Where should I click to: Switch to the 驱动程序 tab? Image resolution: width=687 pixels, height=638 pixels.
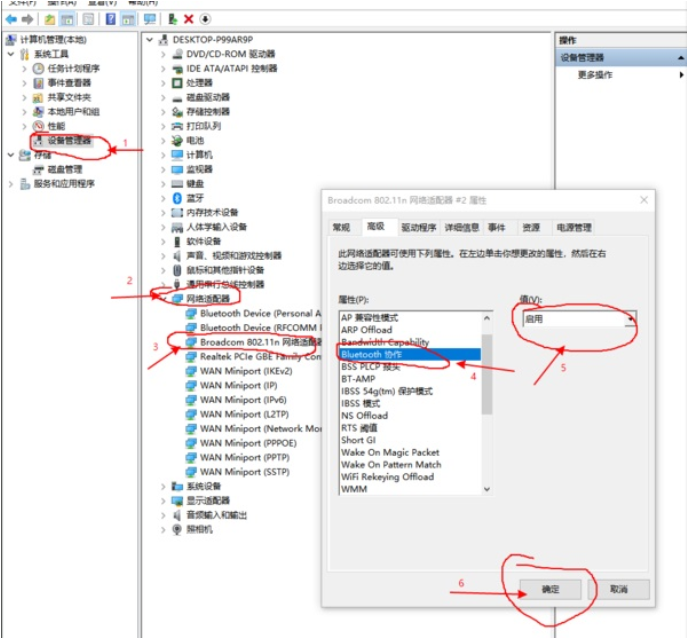point(418,227)
